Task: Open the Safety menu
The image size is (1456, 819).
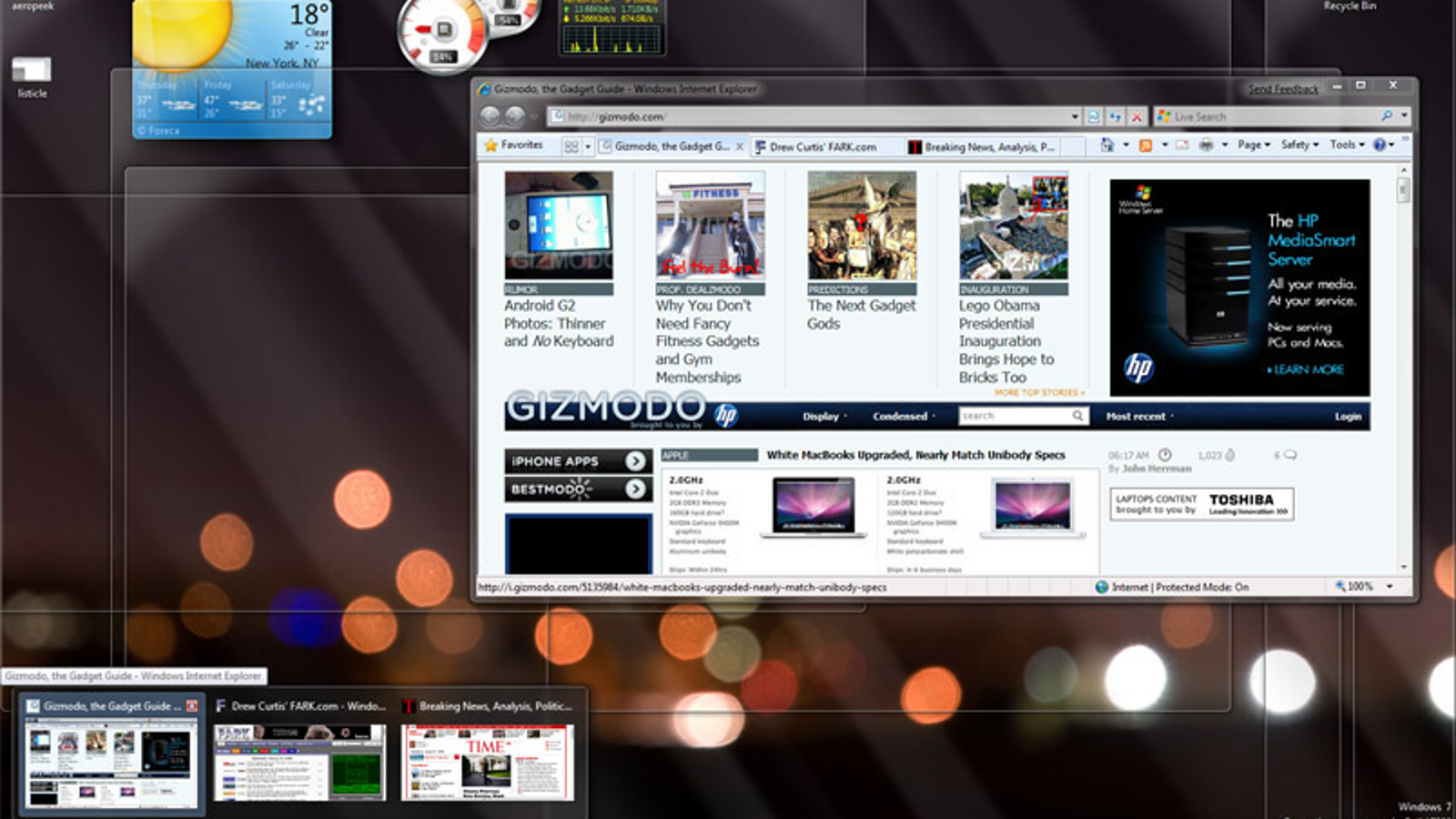Action: coord(1299,145)
